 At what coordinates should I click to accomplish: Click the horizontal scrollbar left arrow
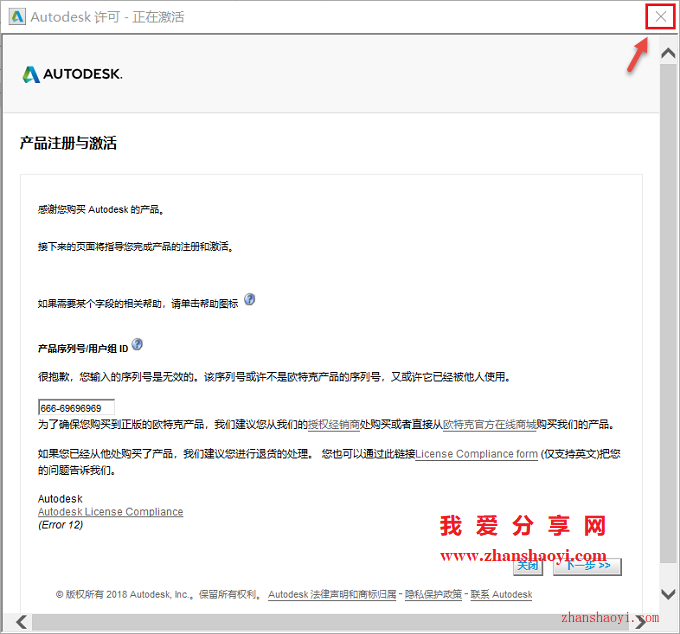[x=21, y=622]
